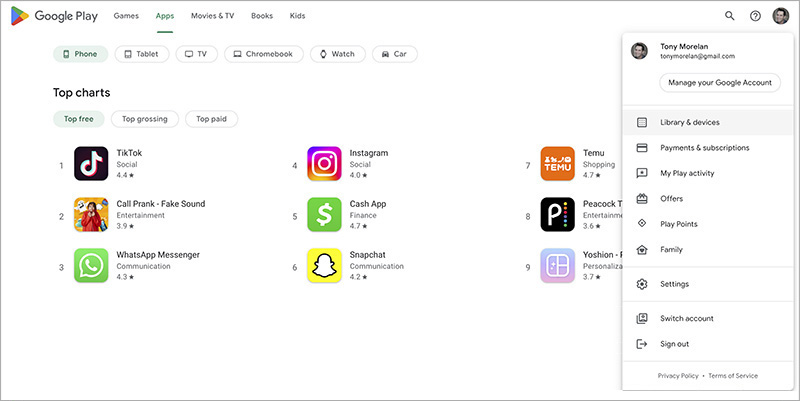Open the Instagram app icon

coord(324,163)
